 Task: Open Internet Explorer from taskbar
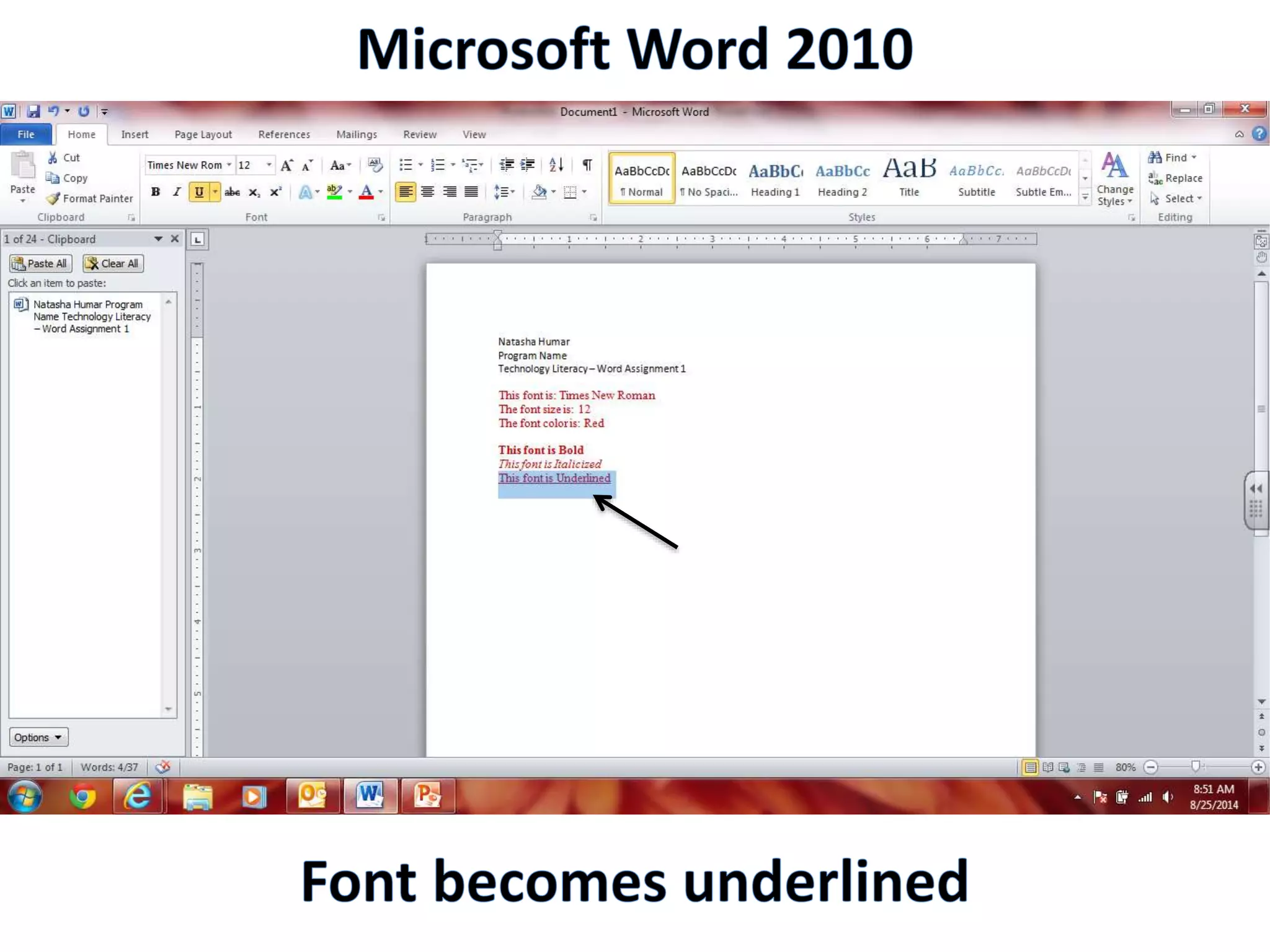tap(138, 796)
